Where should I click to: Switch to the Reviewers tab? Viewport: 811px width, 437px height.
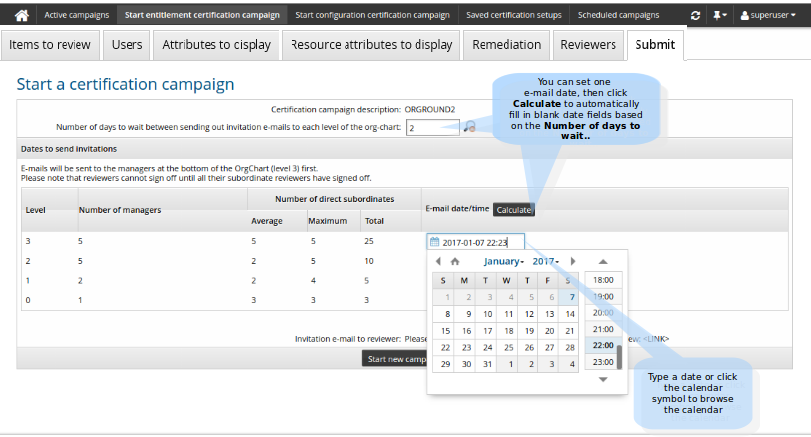(588, 44)
